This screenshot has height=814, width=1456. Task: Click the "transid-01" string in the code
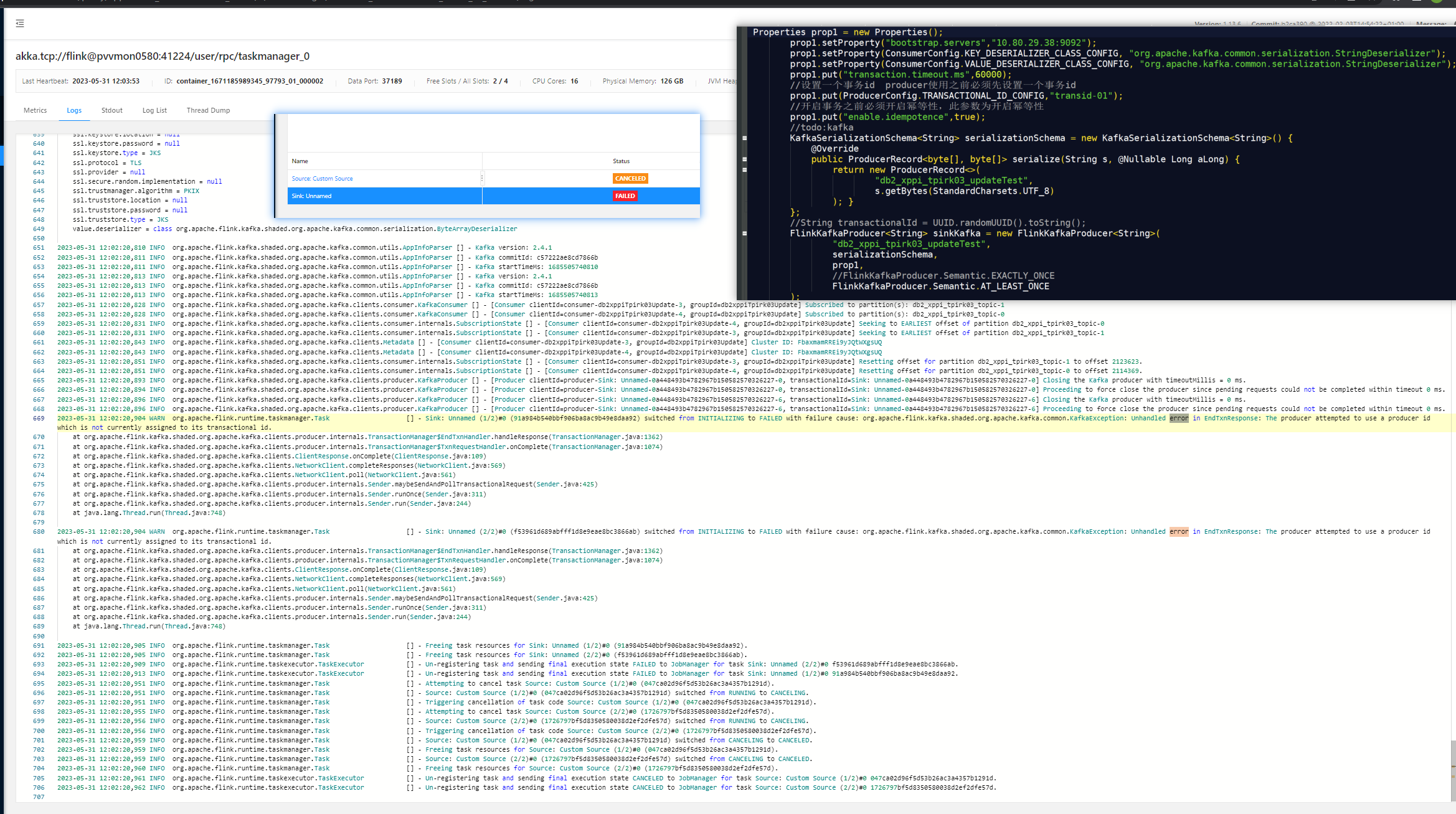coord(1080,96)
